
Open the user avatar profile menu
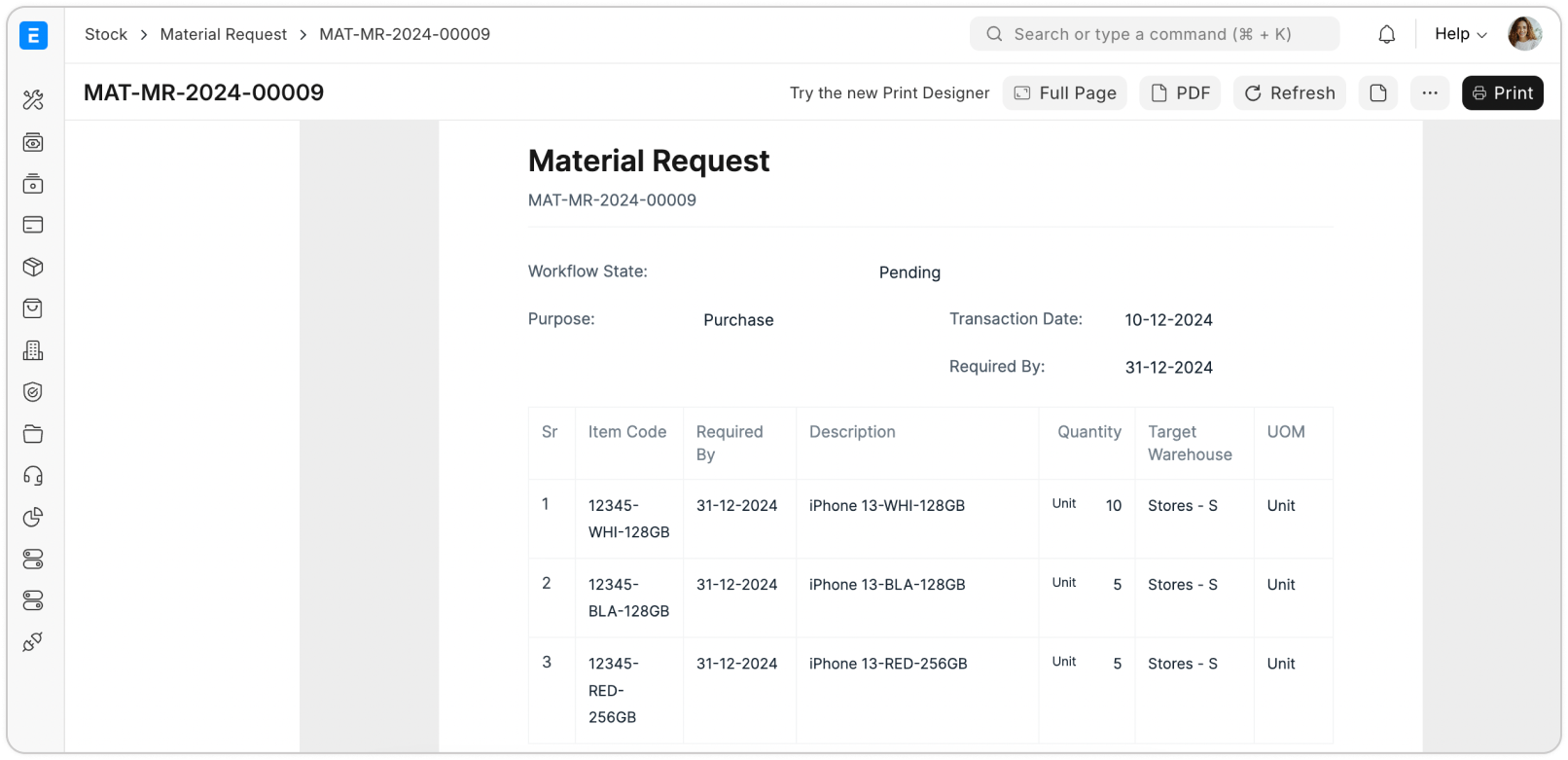click(x=1524, y=34)
